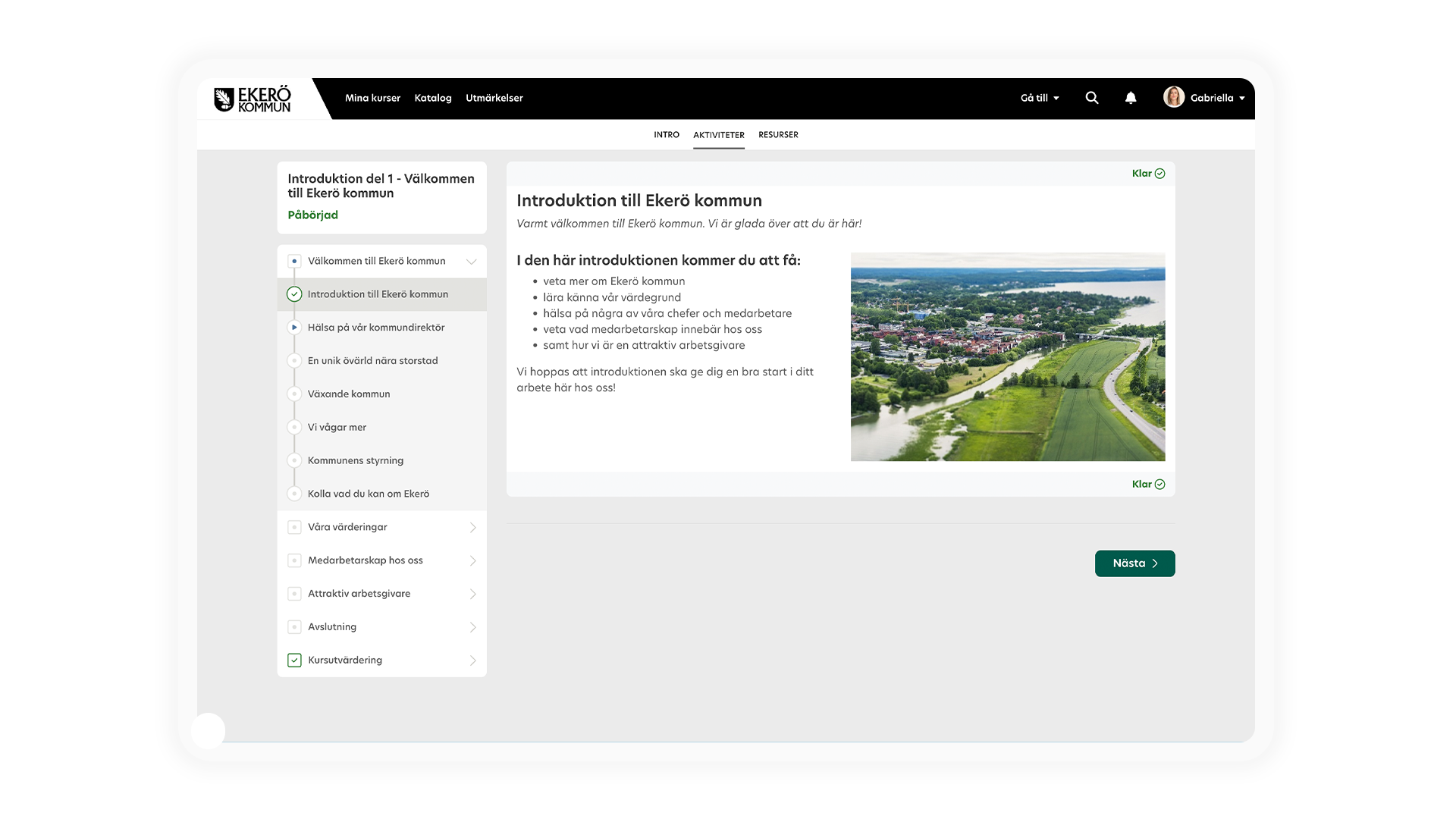Click Gabriella's profile avatar
The width and height of the screenshot is (1456, 819).
pos(1174,97)
